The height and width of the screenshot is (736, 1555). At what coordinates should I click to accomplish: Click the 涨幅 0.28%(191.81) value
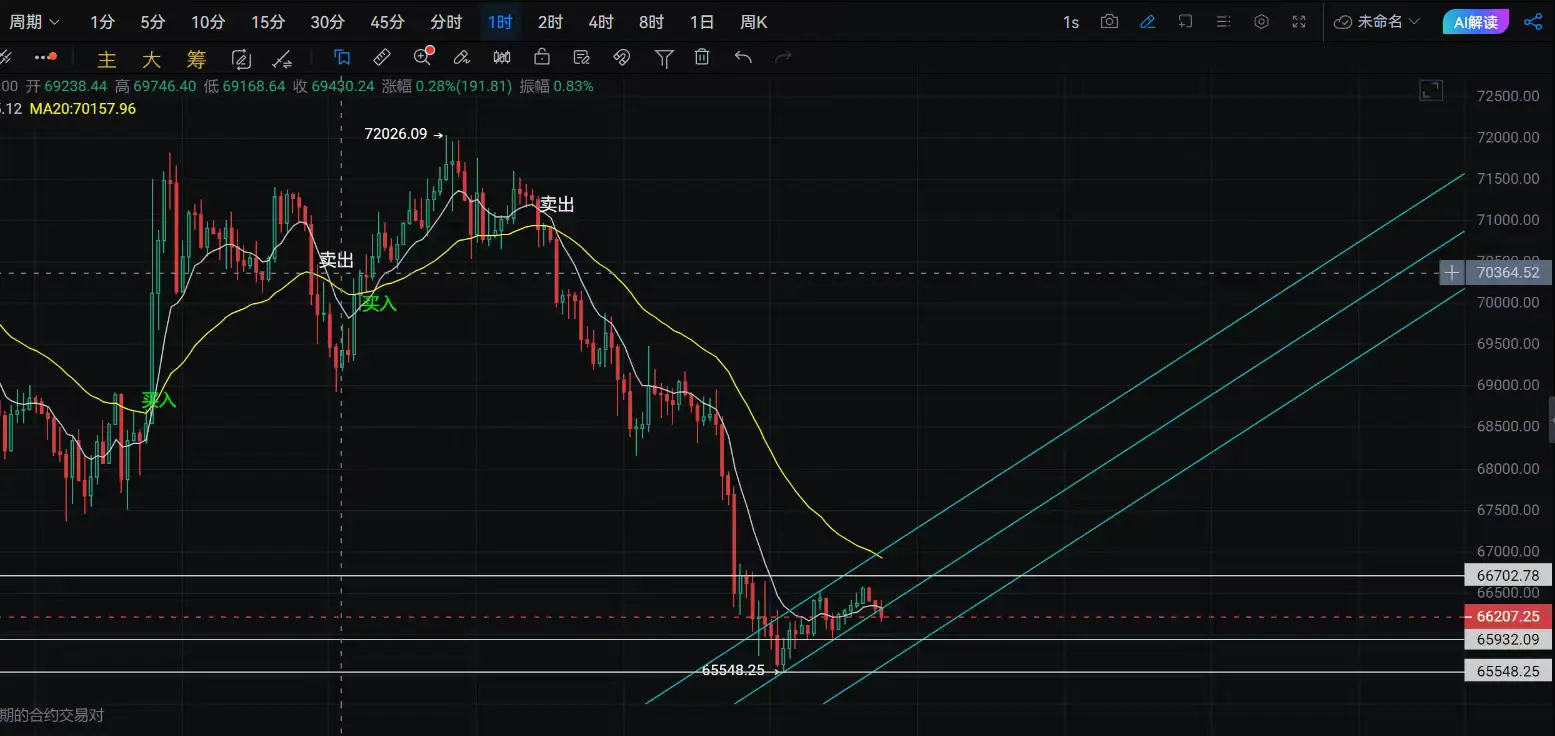[445, 86]
